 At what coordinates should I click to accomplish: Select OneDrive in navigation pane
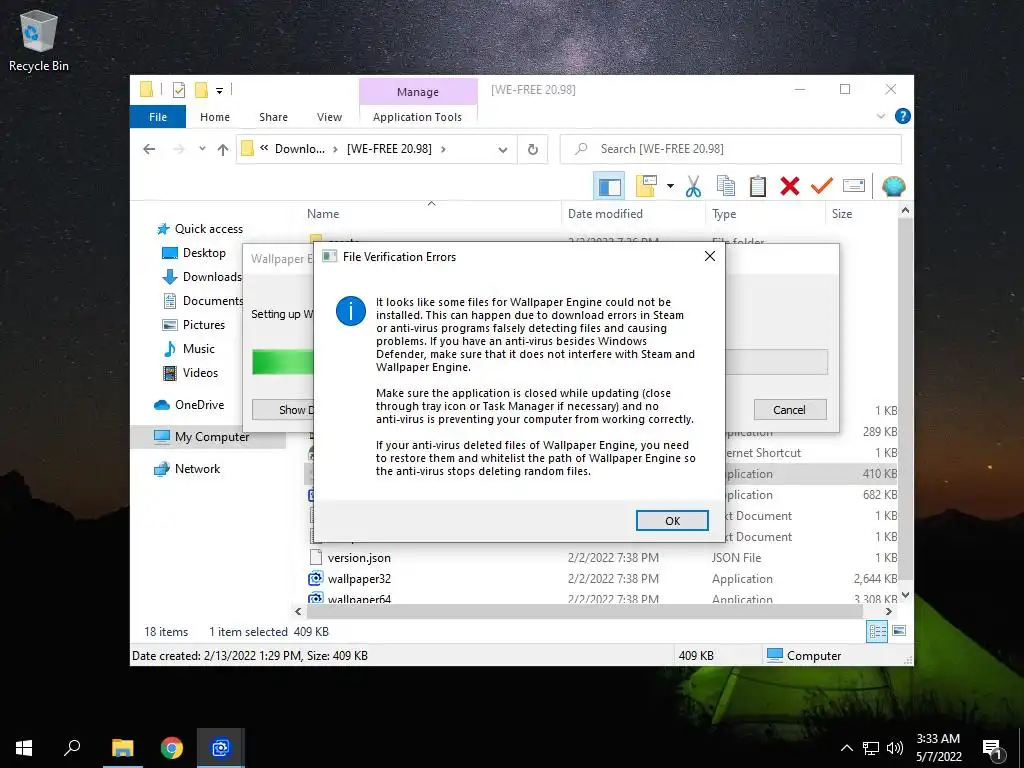189,405
